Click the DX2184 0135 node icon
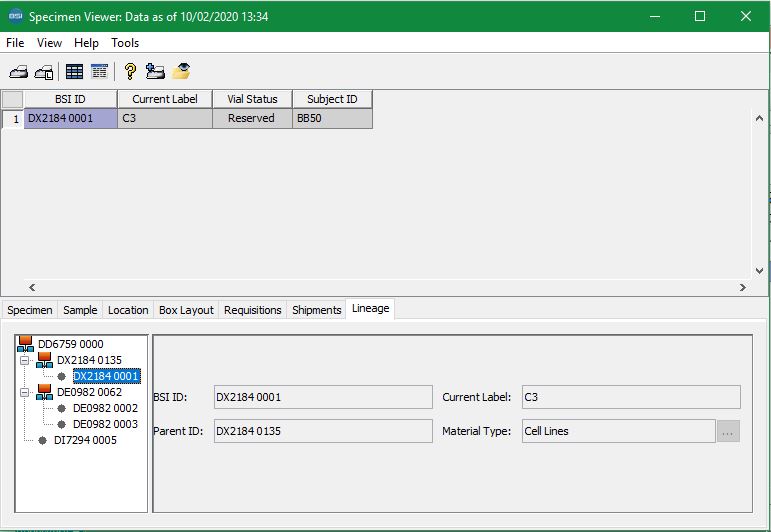 [x=44, y=360]
